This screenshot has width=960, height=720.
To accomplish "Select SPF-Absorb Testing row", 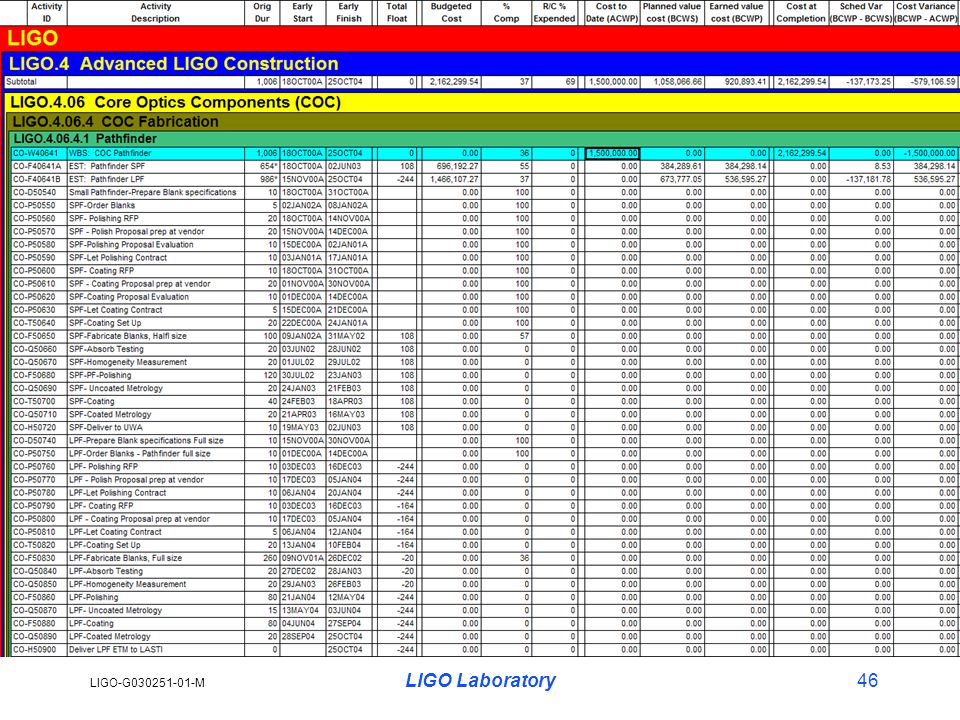I will click(x=486, y=349).
